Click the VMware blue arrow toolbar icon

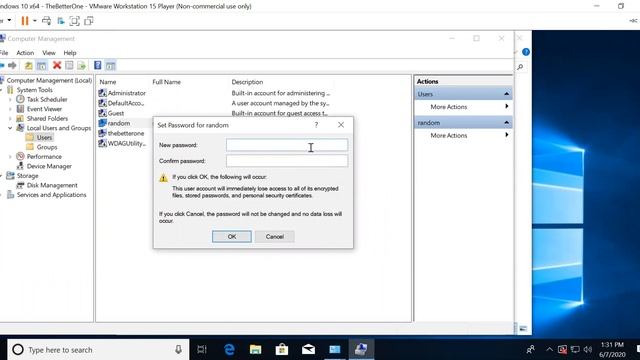pos(61,21)
